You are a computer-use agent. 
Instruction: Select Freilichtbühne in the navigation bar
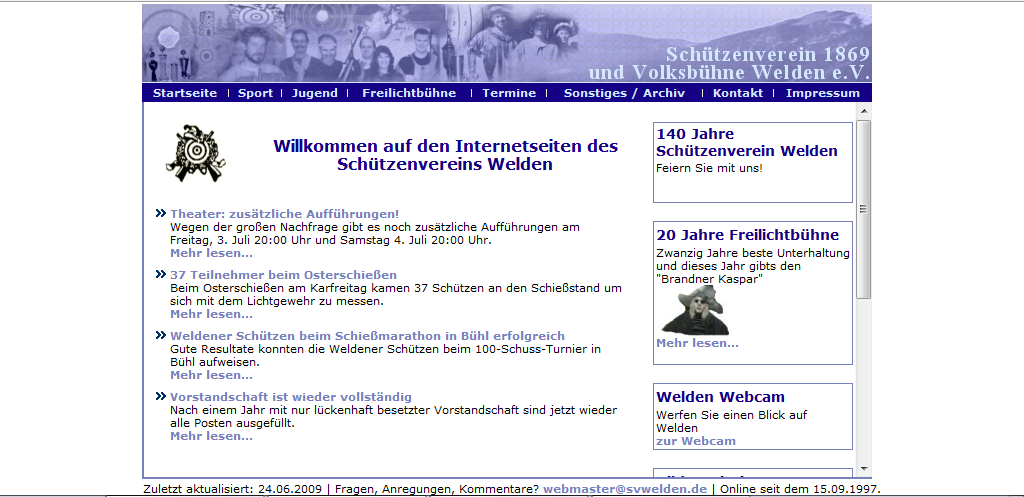pyautogui.click(x=409, y=93)
